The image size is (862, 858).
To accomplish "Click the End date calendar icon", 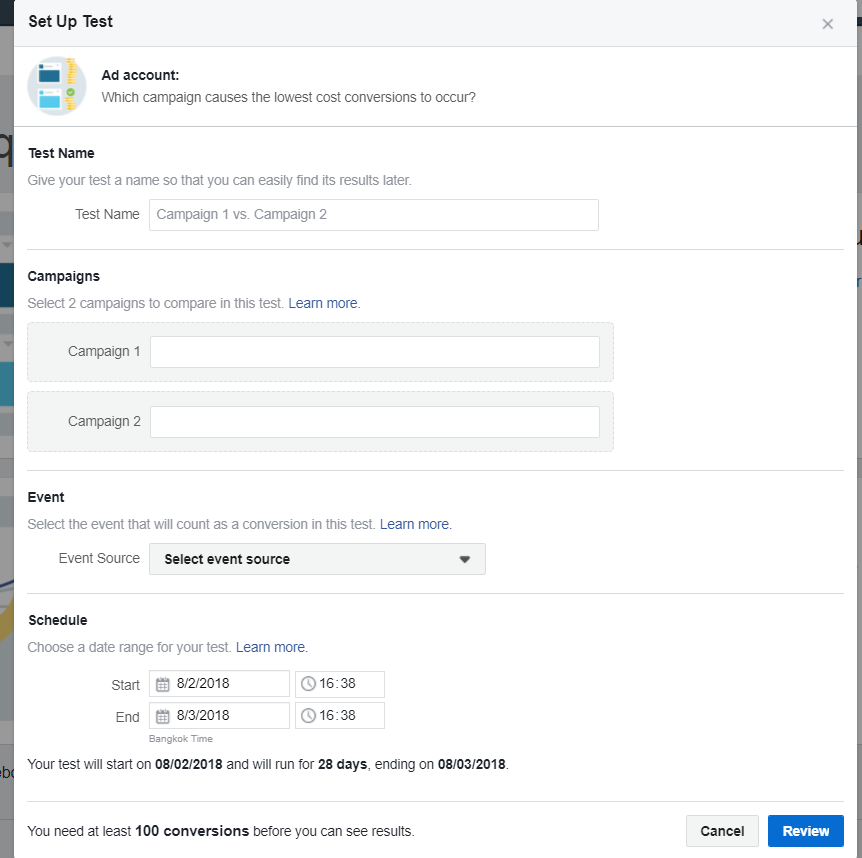I will tap(164, 716).
